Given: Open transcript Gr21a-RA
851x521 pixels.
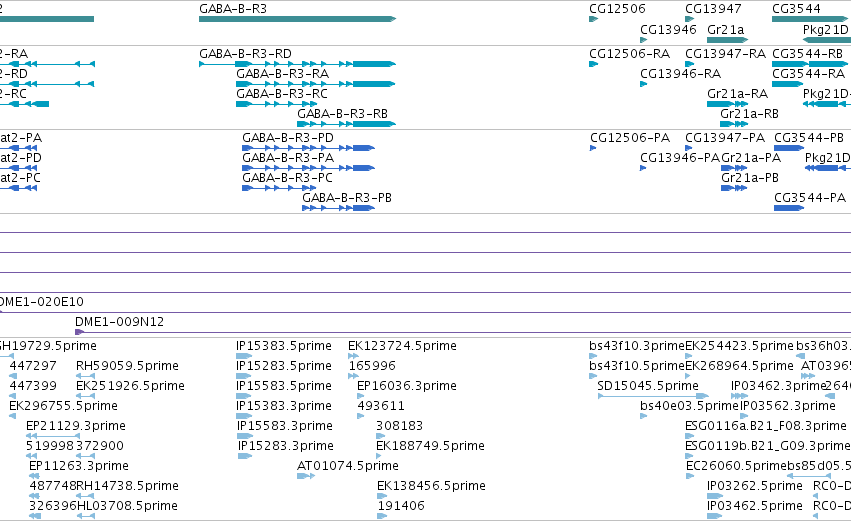Looking at the screenshot, I should coord(738,94).
